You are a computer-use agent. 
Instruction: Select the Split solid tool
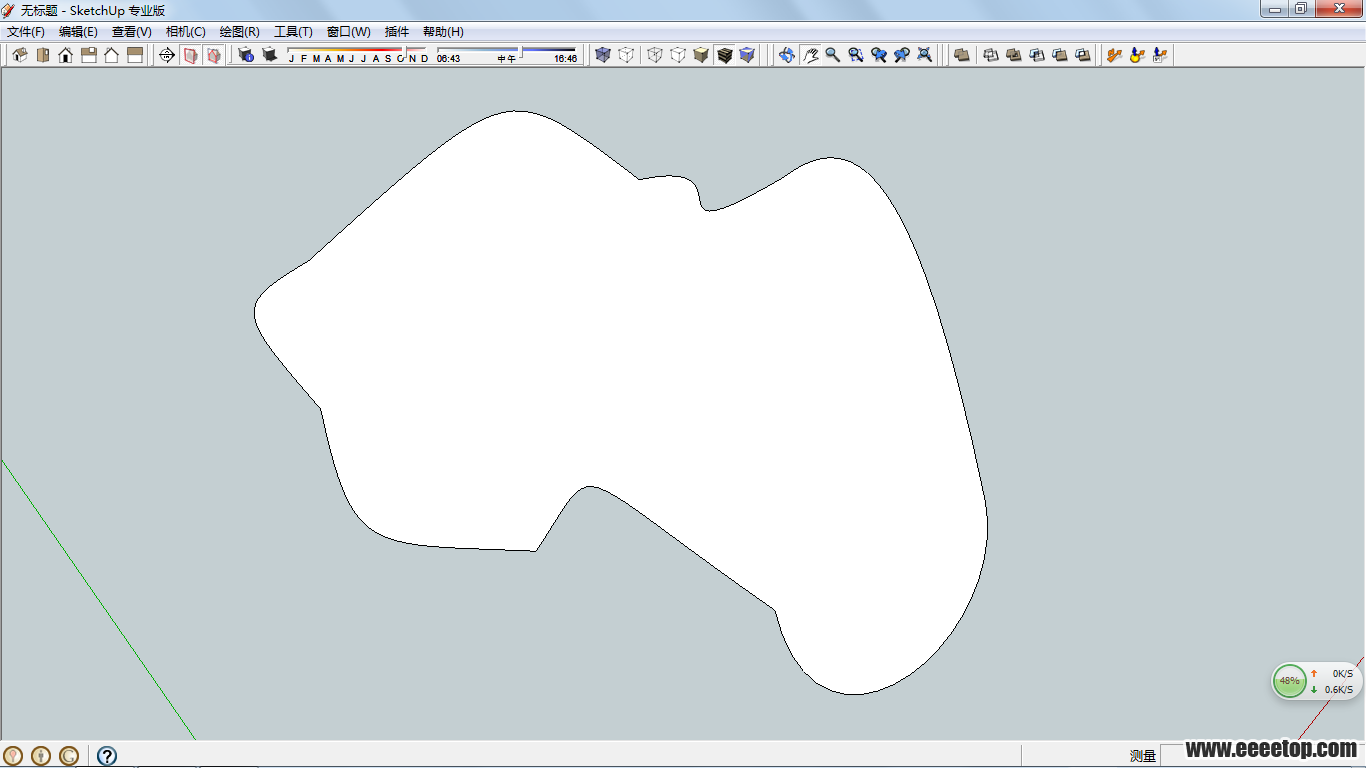pyautogui.click(x=1082, y=55)
